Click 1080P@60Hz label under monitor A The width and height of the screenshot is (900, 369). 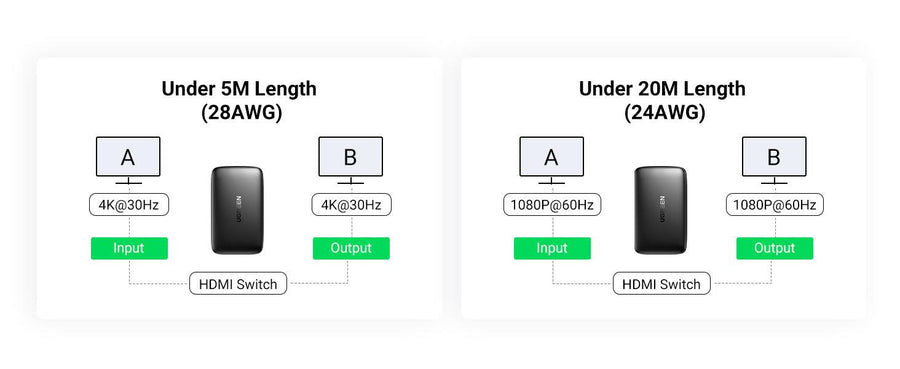pyautogui.click(x=552, y=205)
